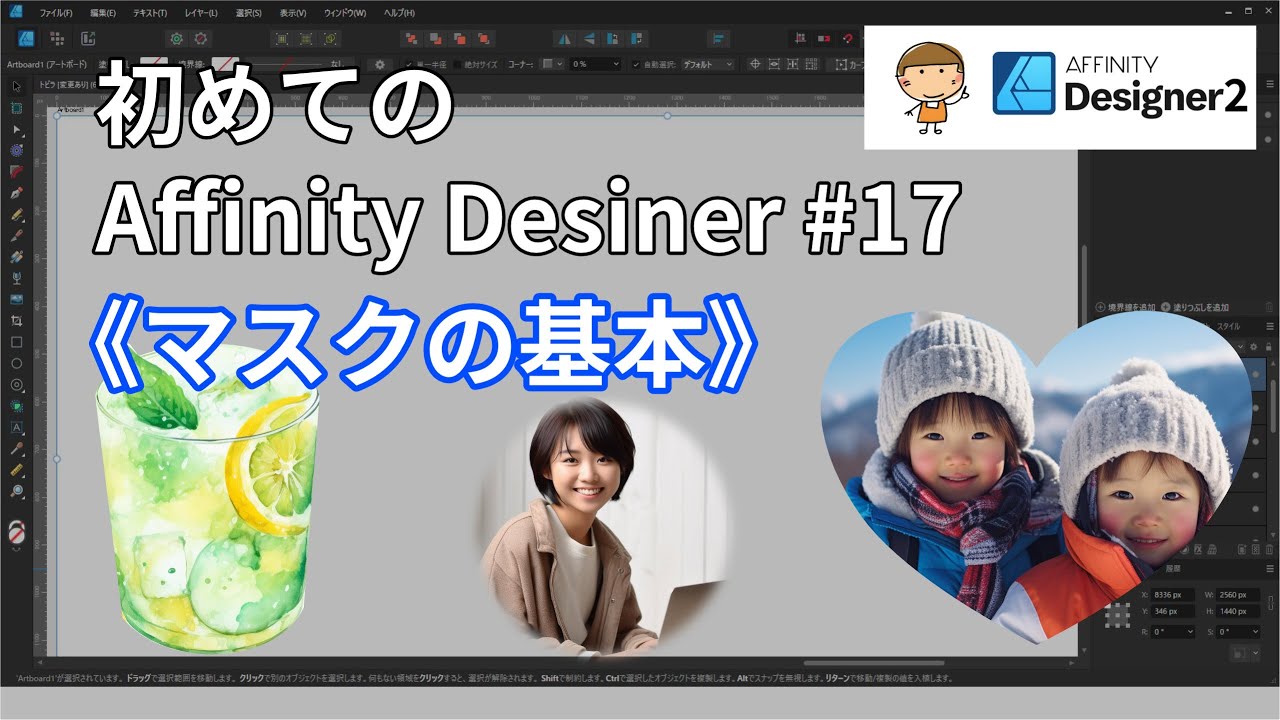Select the Artistic Text tool
The width and height of the screenshot is (1280, 720).
(17, 426)
